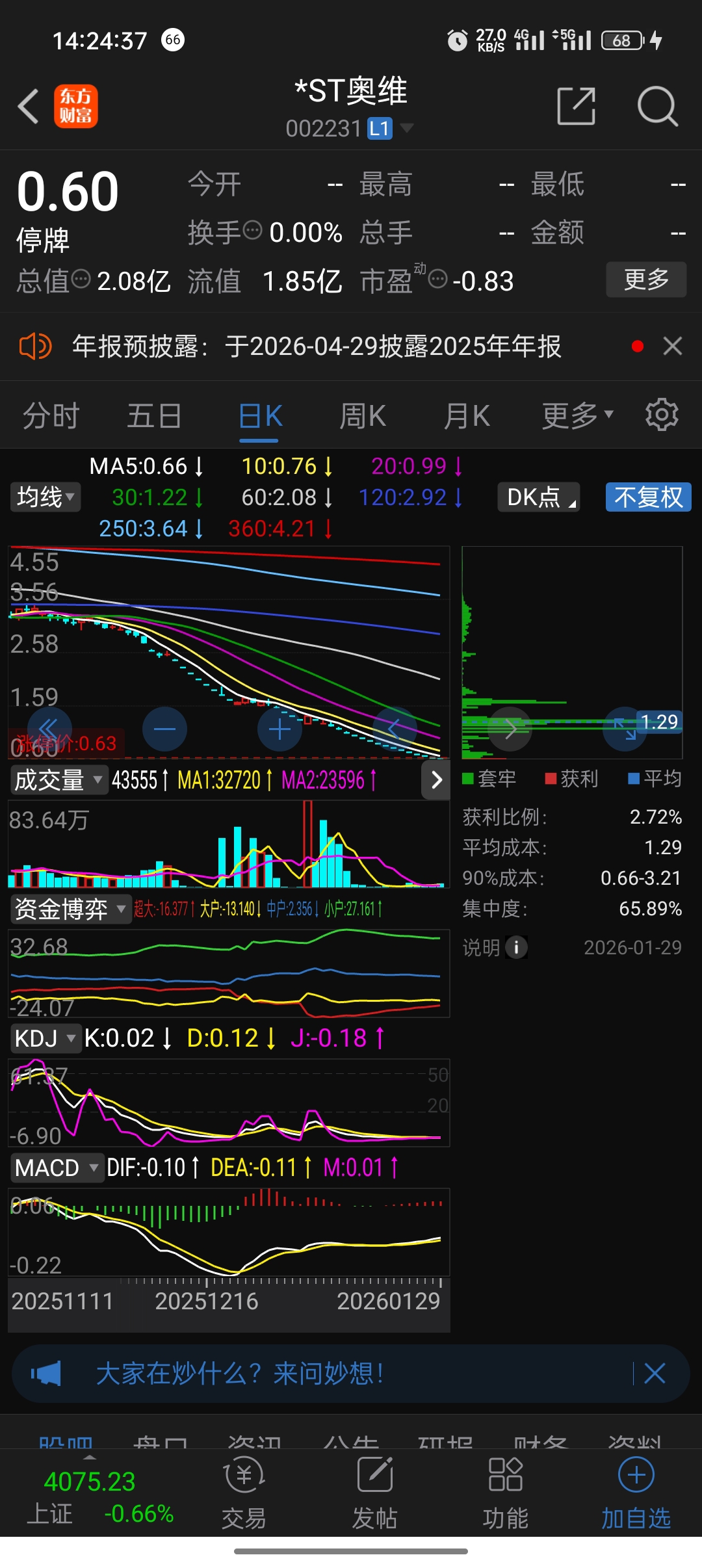Image resolution: width=702 pixels, height=1568 pixels.
Task: Tap the 0.60 current price
Action: (68, 192)
